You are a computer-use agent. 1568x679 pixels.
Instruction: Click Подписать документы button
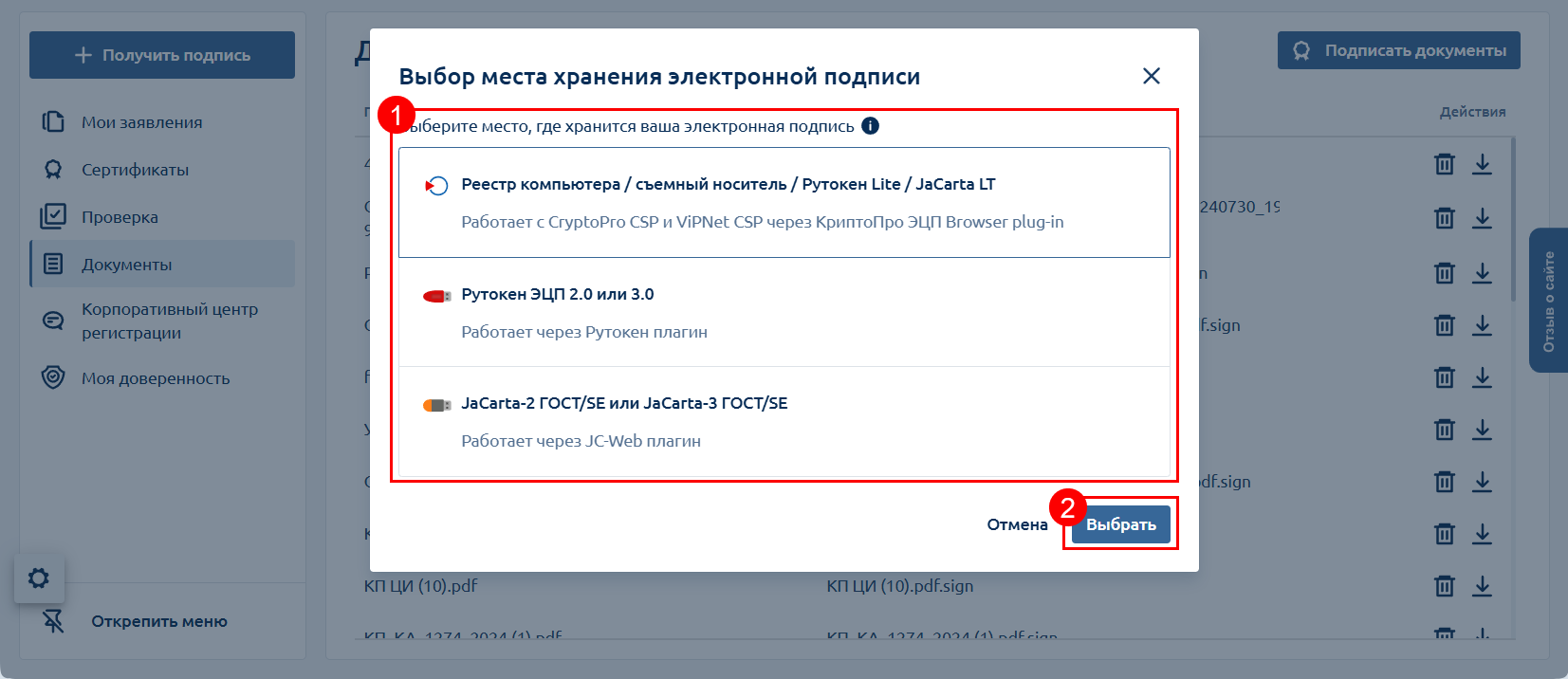[x=1398, y=50]
